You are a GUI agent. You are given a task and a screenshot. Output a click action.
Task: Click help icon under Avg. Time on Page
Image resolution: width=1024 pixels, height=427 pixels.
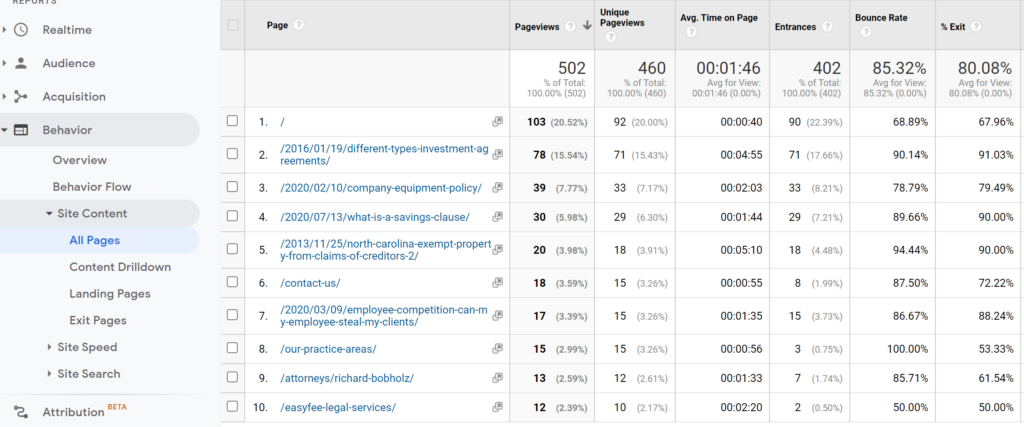click(691, 32)
